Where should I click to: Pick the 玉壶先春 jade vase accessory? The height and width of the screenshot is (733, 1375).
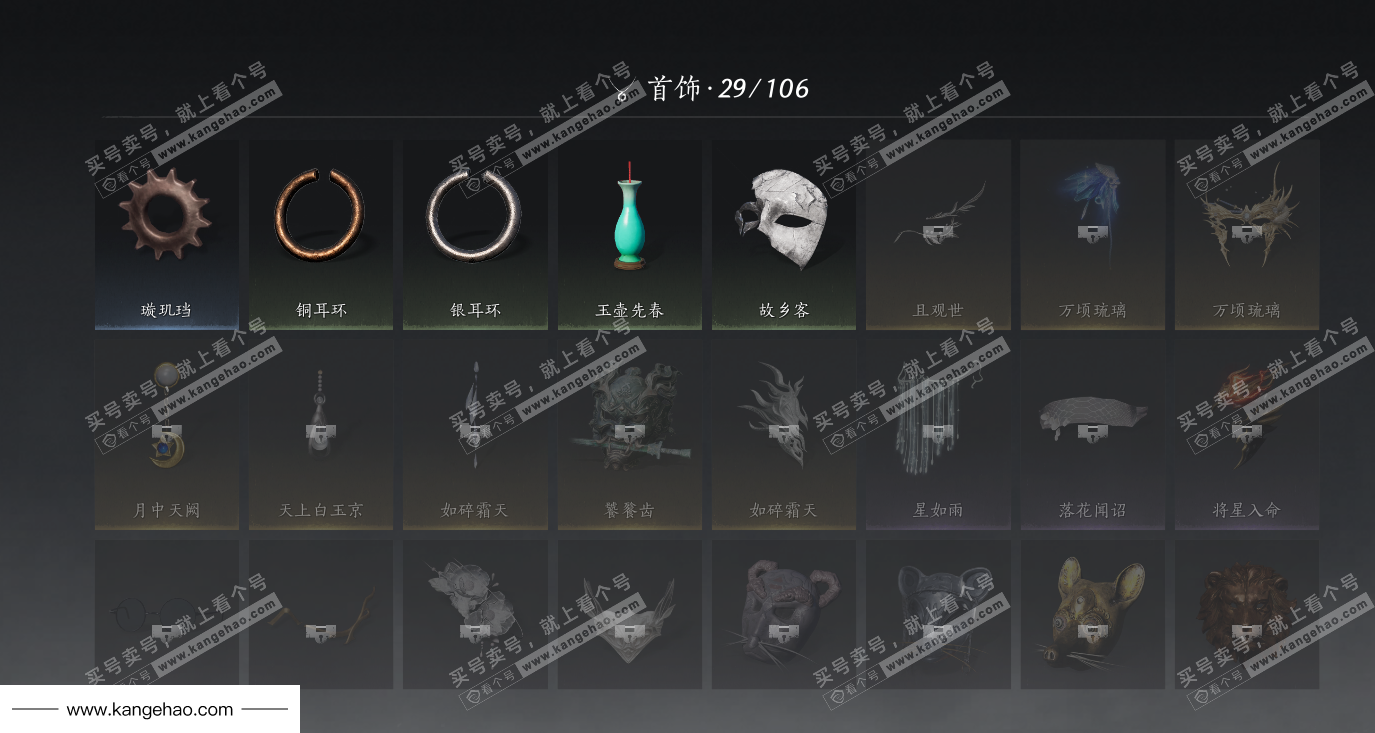point(630,234)
